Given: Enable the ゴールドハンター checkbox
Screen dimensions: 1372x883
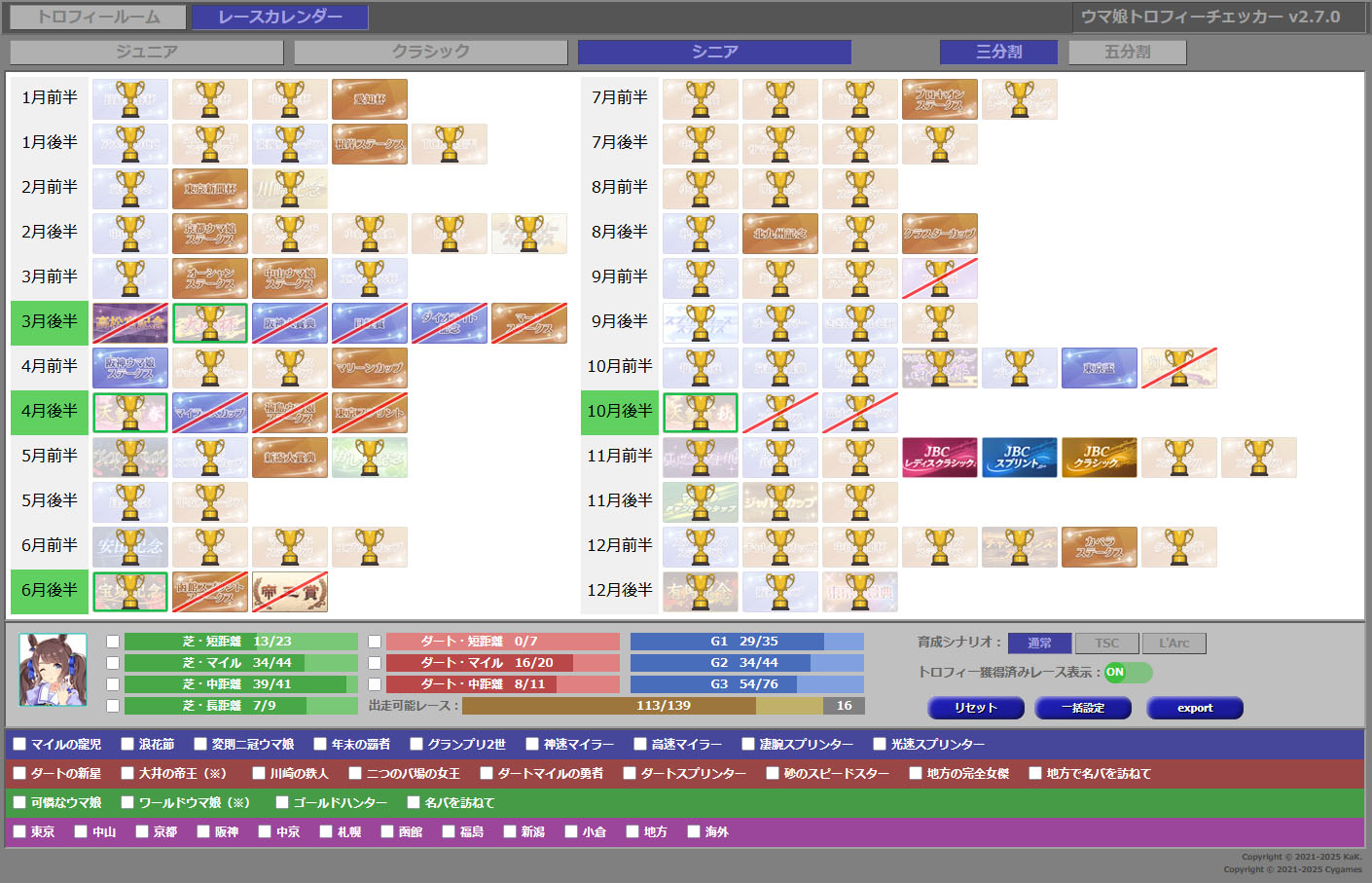Looking at the screenshot, I should tap(282, 802).
